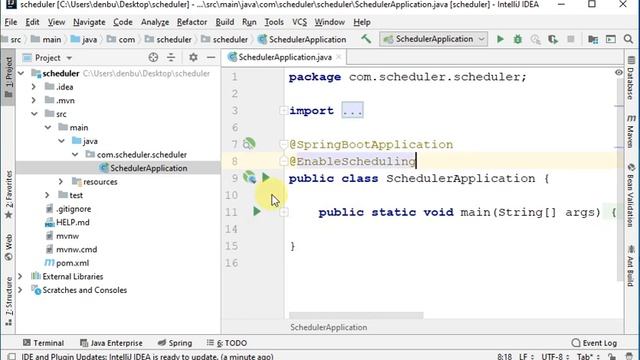This screenshot has height=360, width=640.
Task: Open the Java Enterprise tool window
Action: (x=111, y=343)
